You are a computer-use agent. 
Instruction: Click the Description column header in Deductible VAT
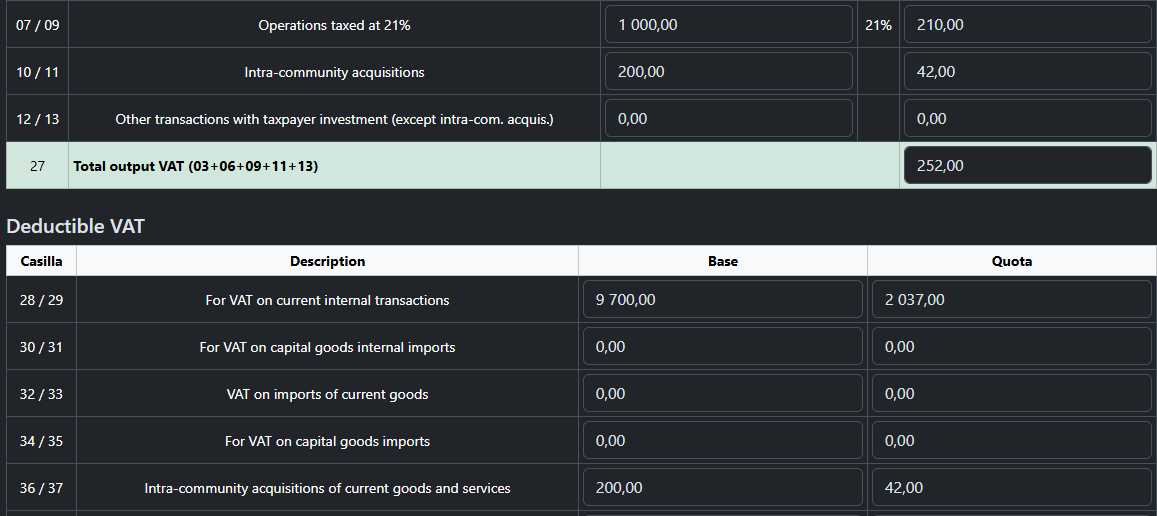327,261
